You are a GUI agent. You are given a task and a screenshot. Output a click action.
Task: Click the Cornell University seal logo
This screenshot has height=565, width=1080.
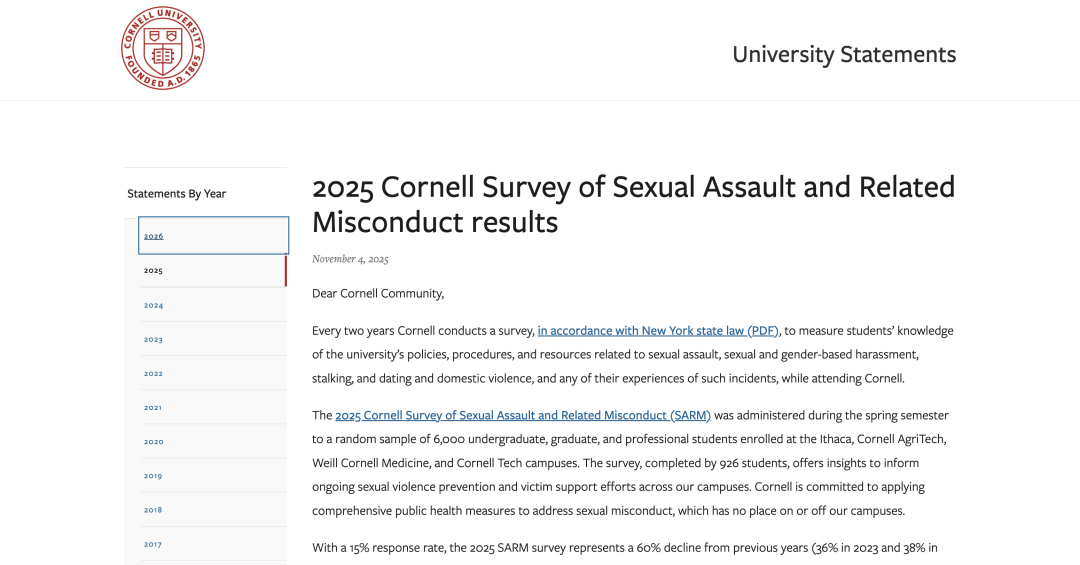163,48
